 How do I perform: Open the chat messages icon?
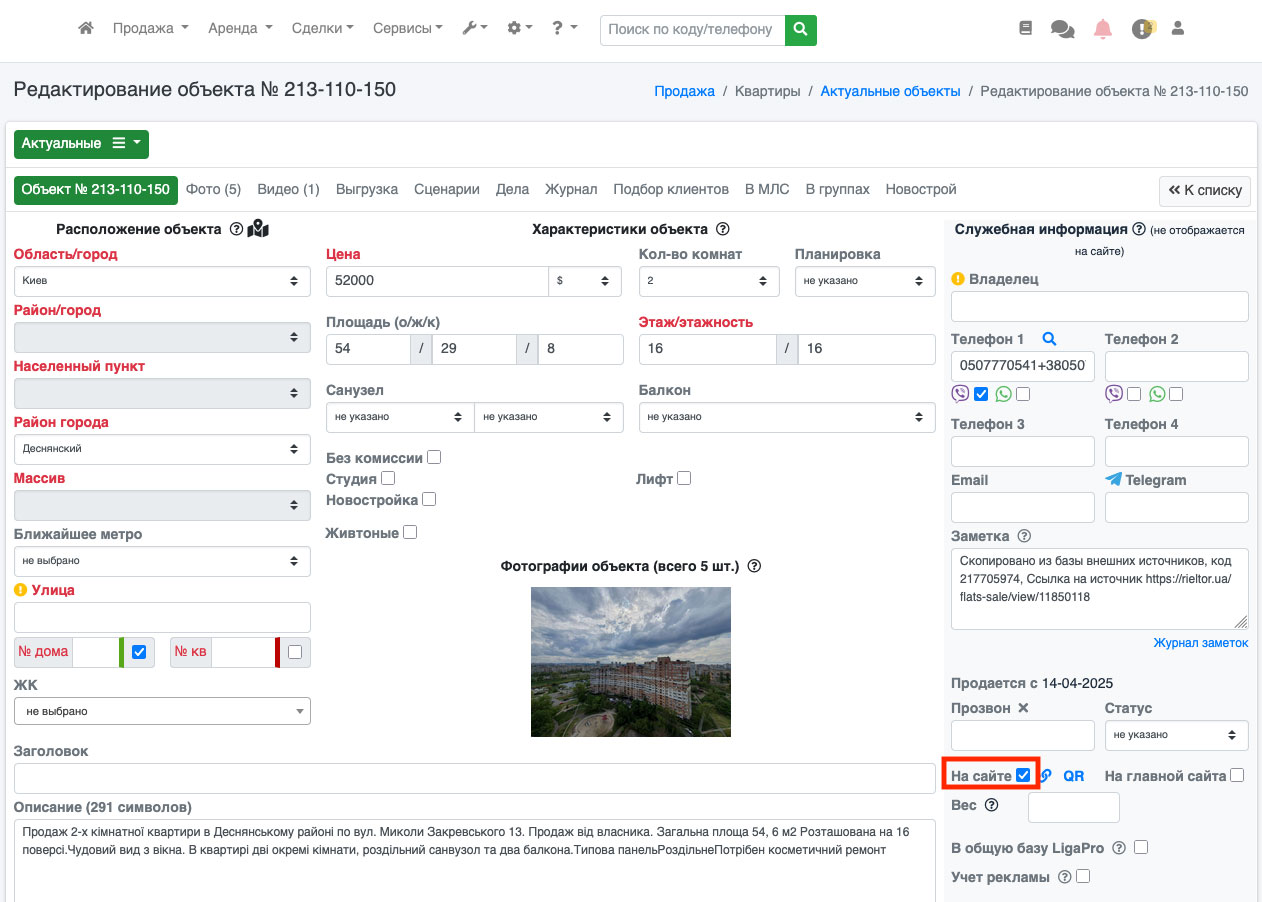(x=1062, y=29)
